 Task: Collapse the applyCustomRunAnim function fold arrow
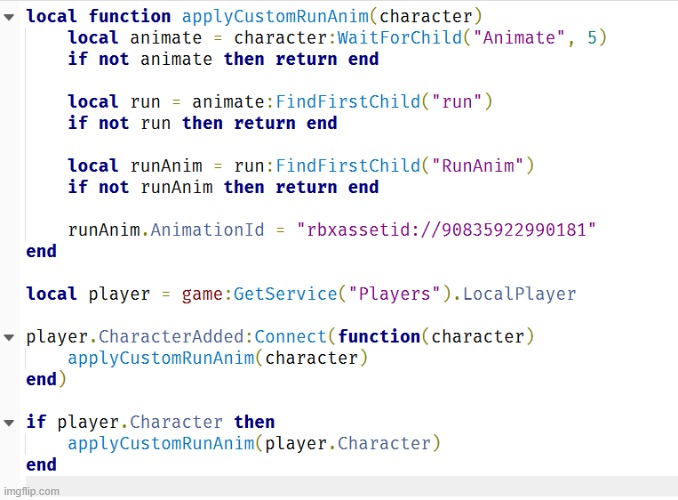click(9, 17)
